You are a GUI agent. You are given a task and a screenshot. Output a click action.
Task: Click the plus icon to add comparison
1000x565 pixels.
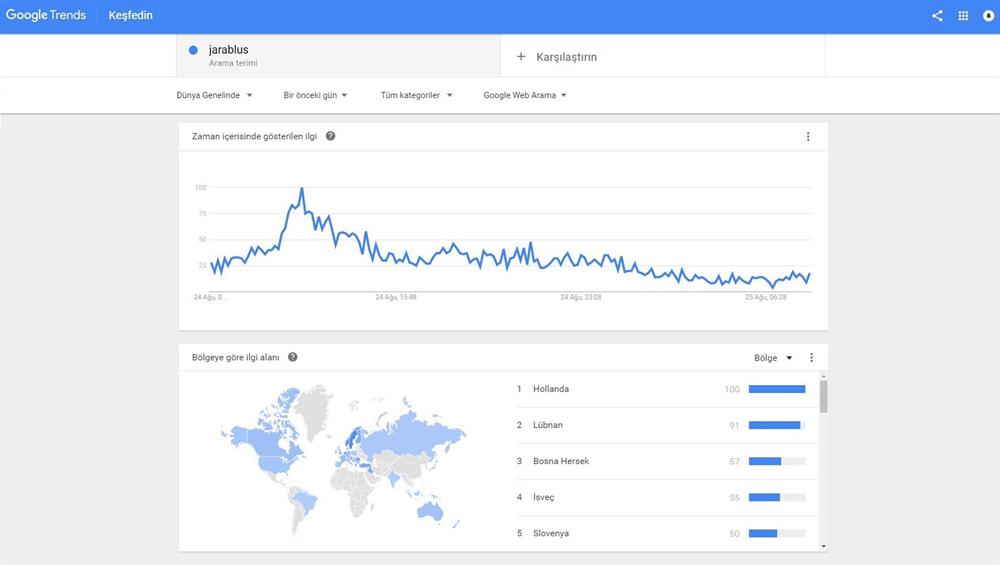521,57
